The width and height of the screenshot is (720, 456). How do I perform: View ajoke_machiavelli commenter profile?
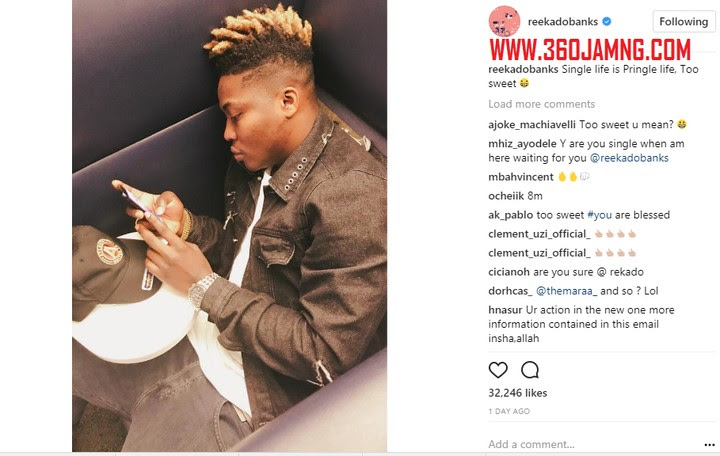[532, 124]
